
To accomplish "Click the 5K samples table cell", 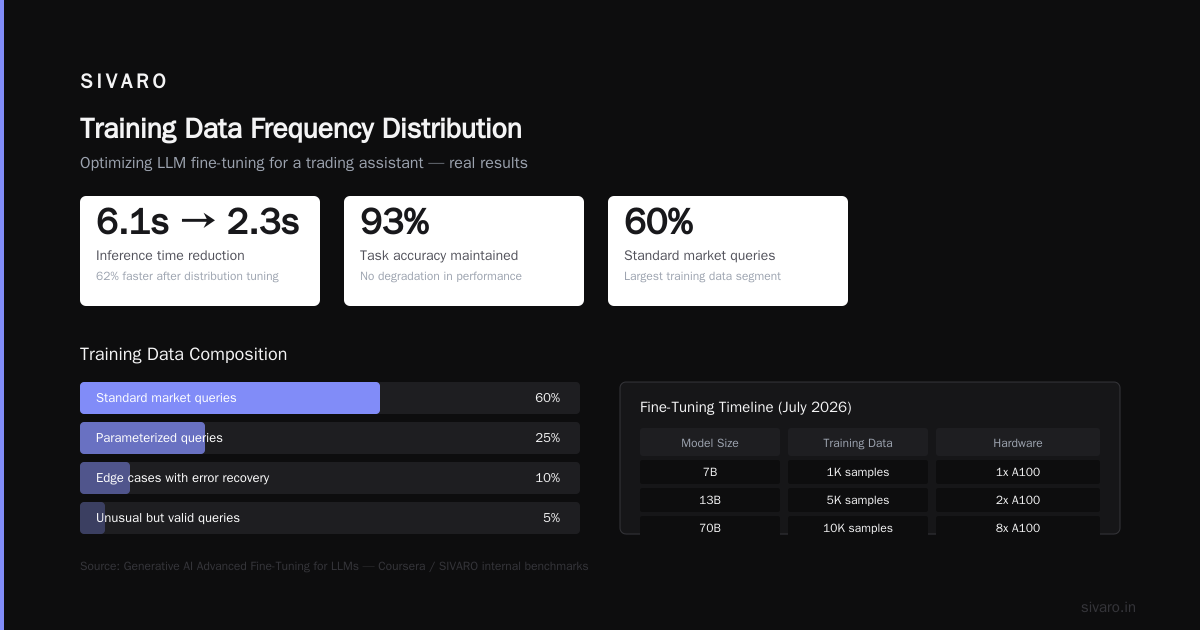I will click(858, 500).
